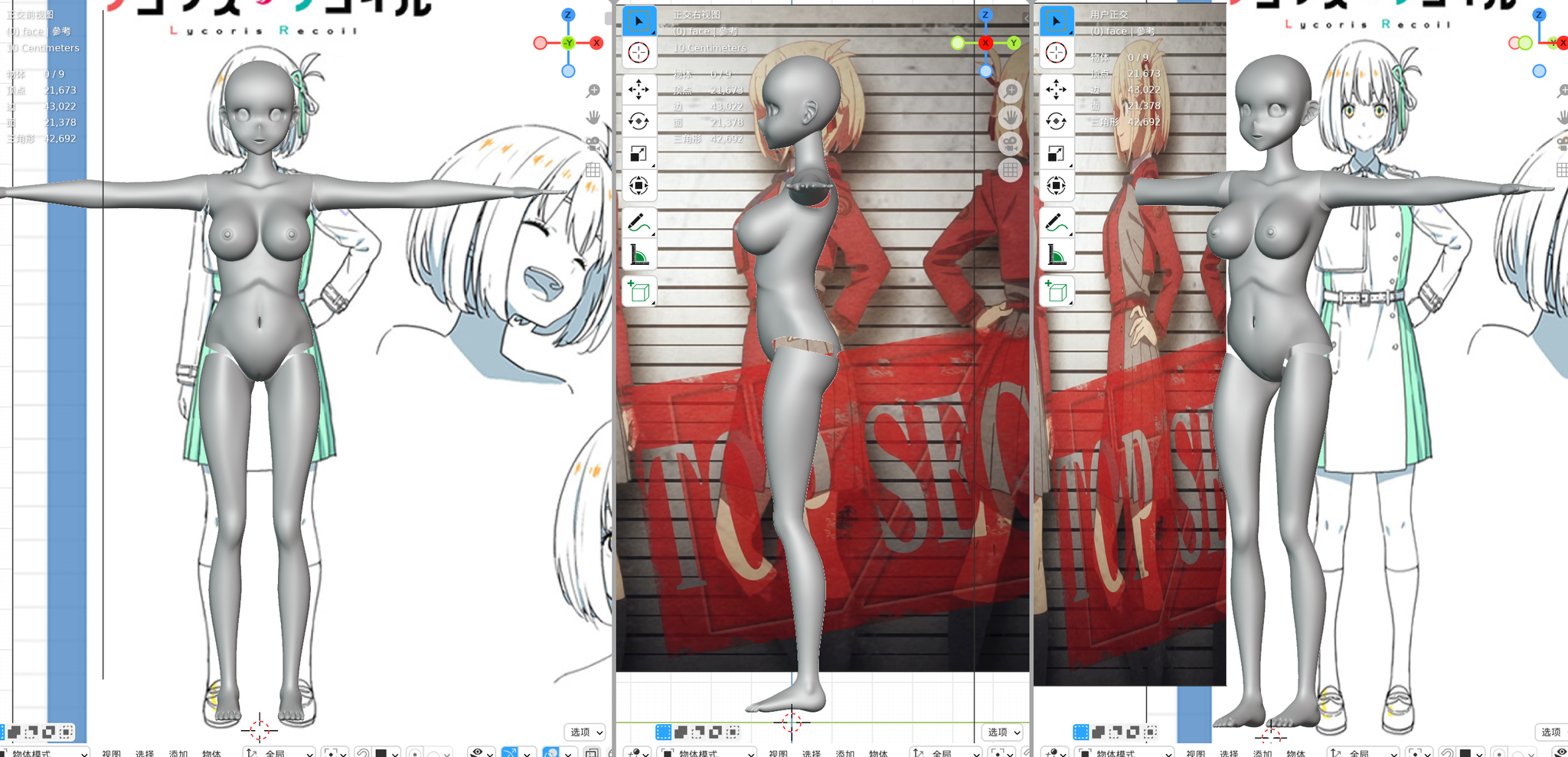
Task: Choose intersect selection mode in the middle viewport
Action: (x=733, y=732)
